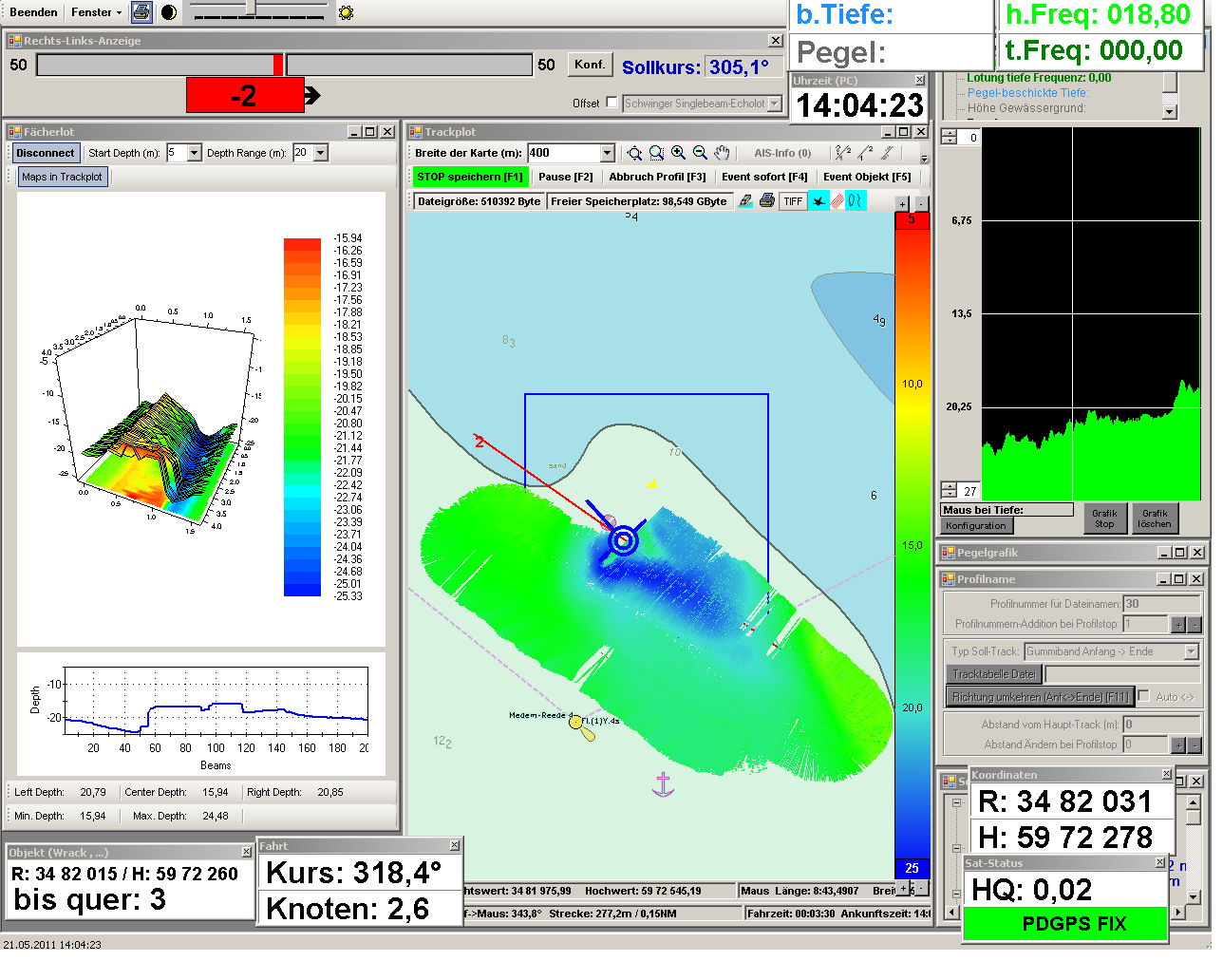The height and width of the screenshot is (980, 1223).
Task: Expand the Start Depth dropdown
Action: coord(195,153)
